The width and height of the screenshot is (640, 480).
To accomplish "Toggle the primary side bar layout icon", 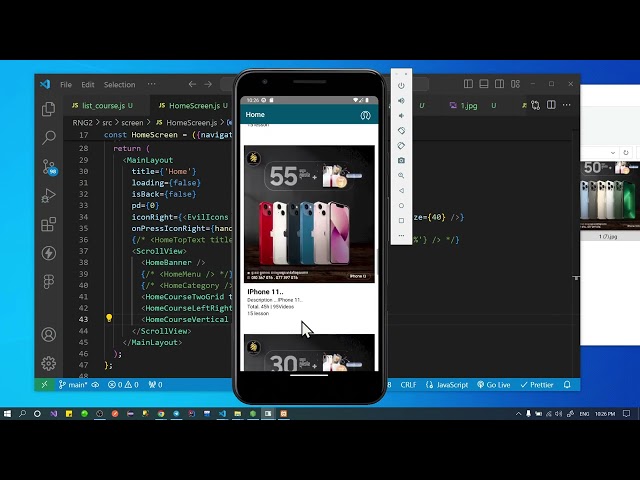I will [x=468, y=84].
